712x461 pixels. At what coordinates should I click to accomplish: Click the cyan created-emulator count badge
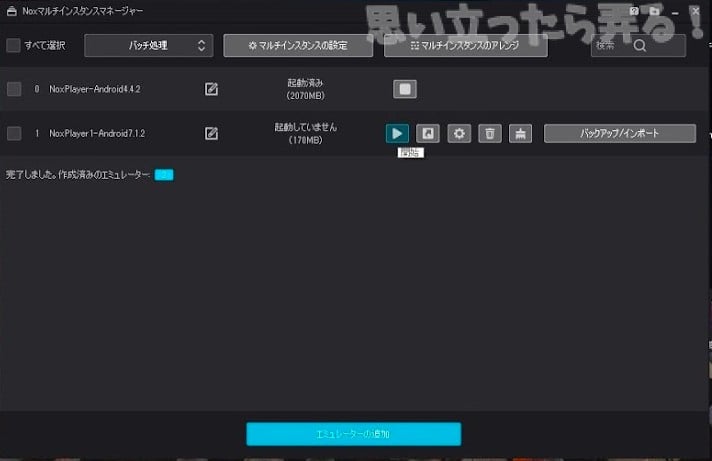pyautogui.click(x=164, y=175)
